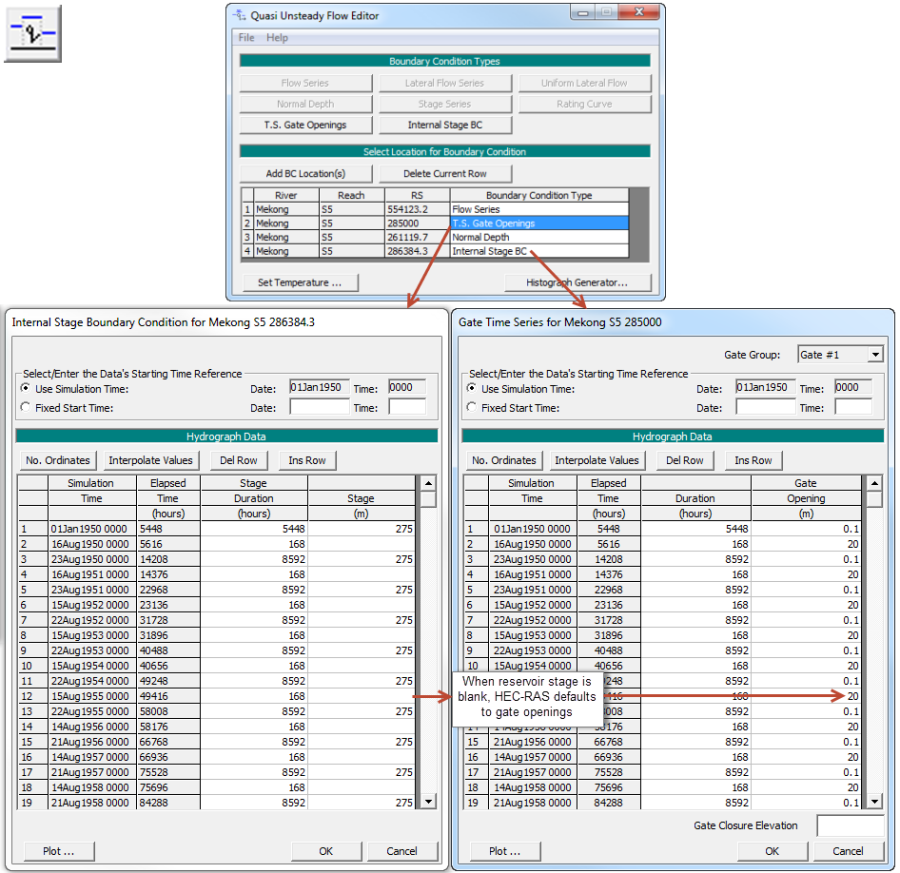
Task: Click the Quasi Unsteady Flow icon at top-left
Action: click(x=32, y=32)
